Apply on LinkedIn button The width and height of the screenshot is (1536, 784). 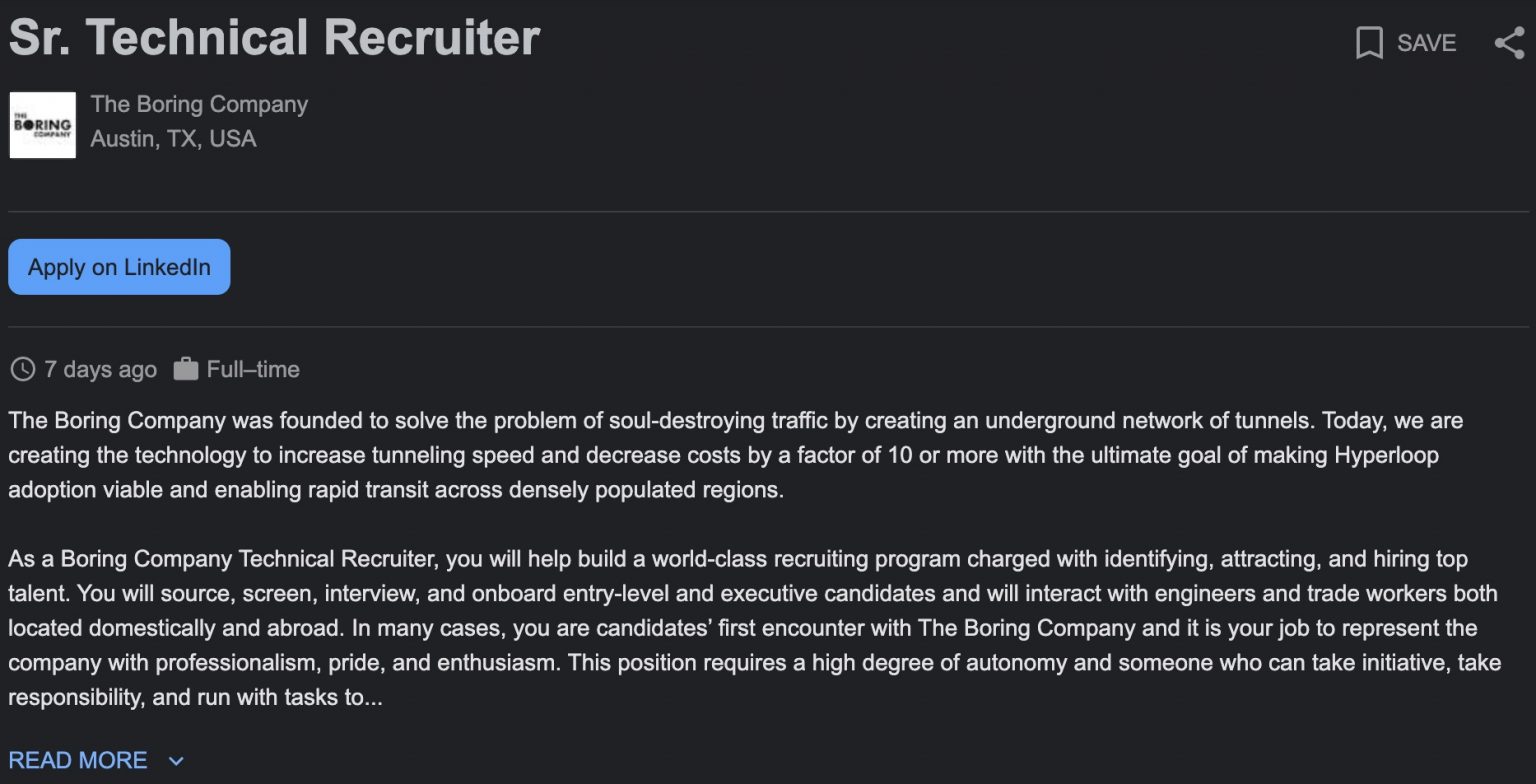click(119, 267)
